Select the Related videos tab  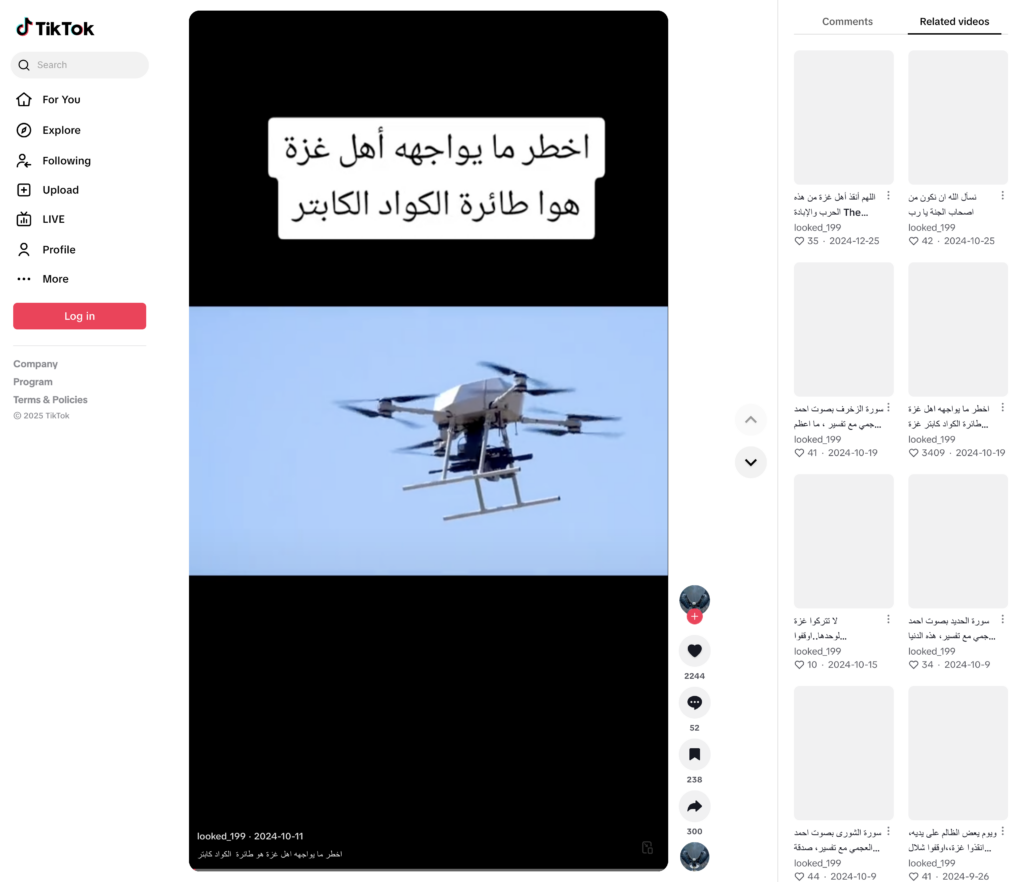point(954,22)
